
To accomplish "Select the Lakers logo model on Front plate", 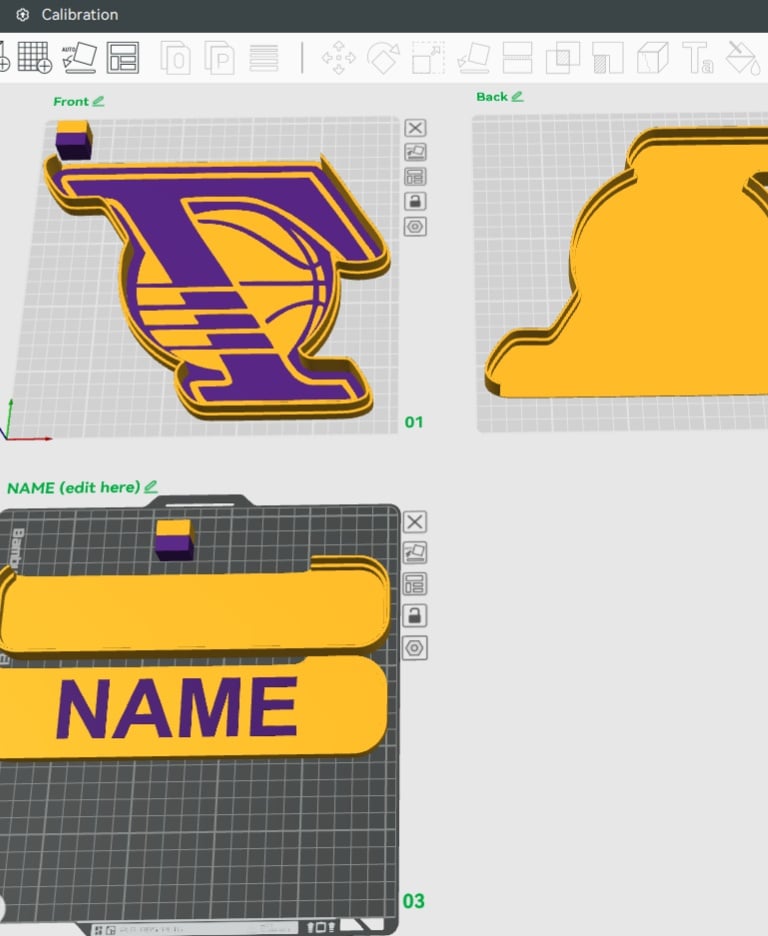I will click(x=218, y=287).
